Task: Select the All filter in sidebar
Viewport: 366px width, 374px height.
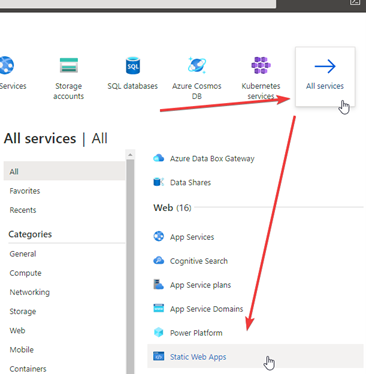Action: click(x=64, y=171)
